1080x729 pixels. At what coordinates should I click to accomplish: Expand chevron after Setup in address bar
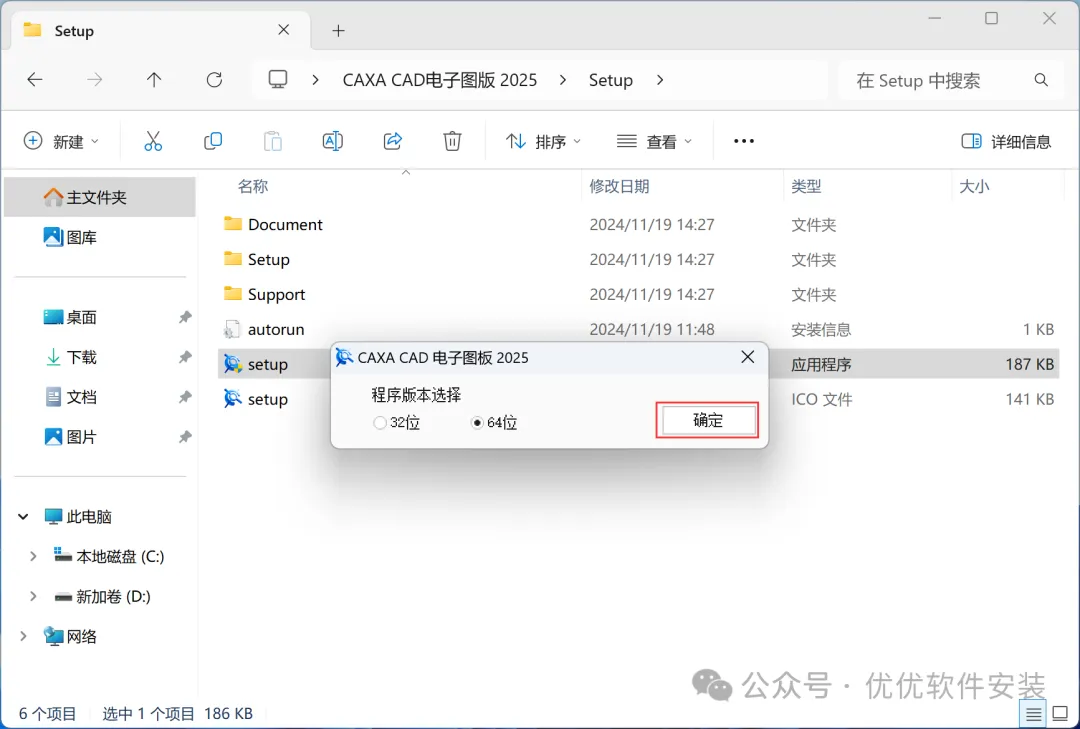[660, 80]
